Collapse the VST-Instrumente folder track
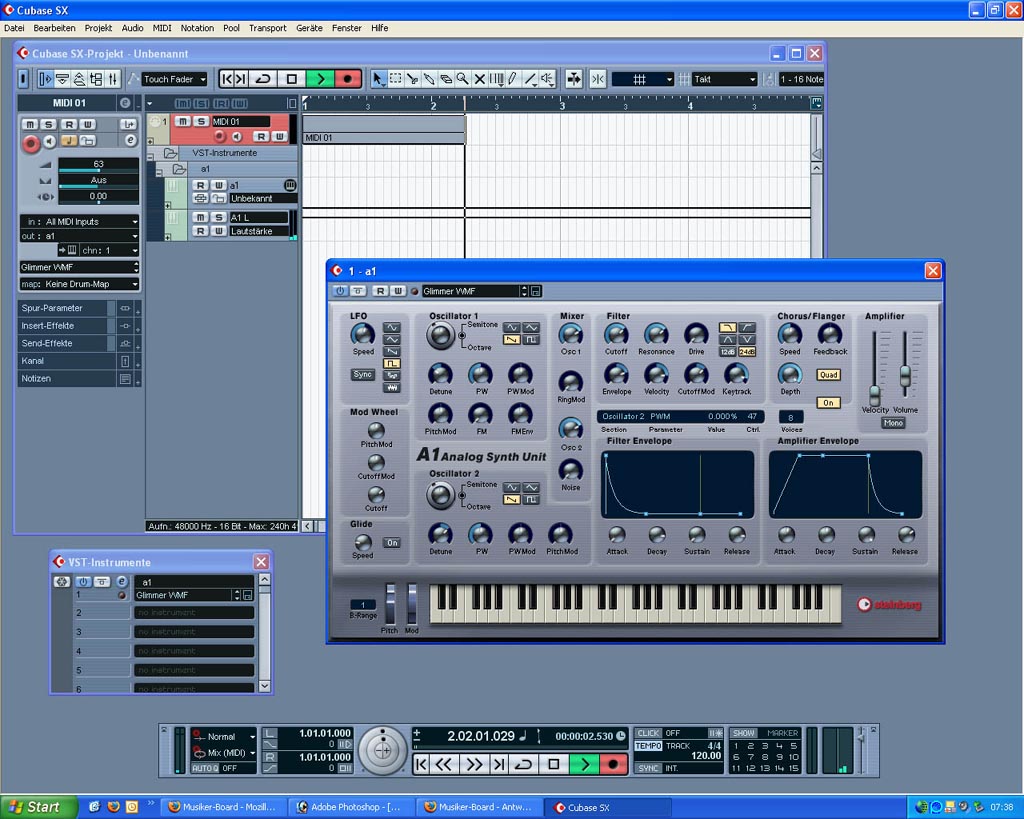Screen dimensions: 1024x819 click(150, 157)
